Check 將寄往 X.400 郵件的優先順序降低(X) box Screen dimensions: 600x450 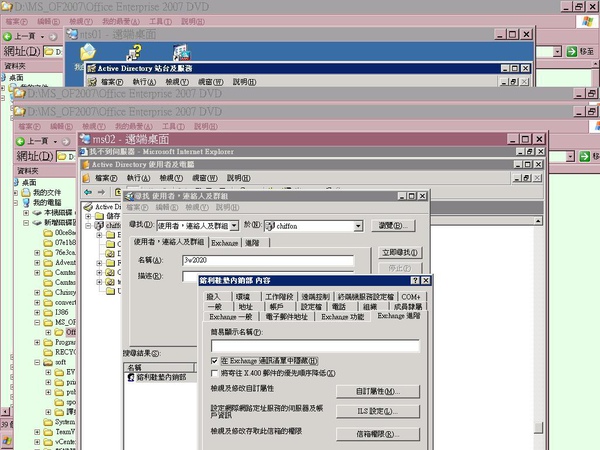215,373
